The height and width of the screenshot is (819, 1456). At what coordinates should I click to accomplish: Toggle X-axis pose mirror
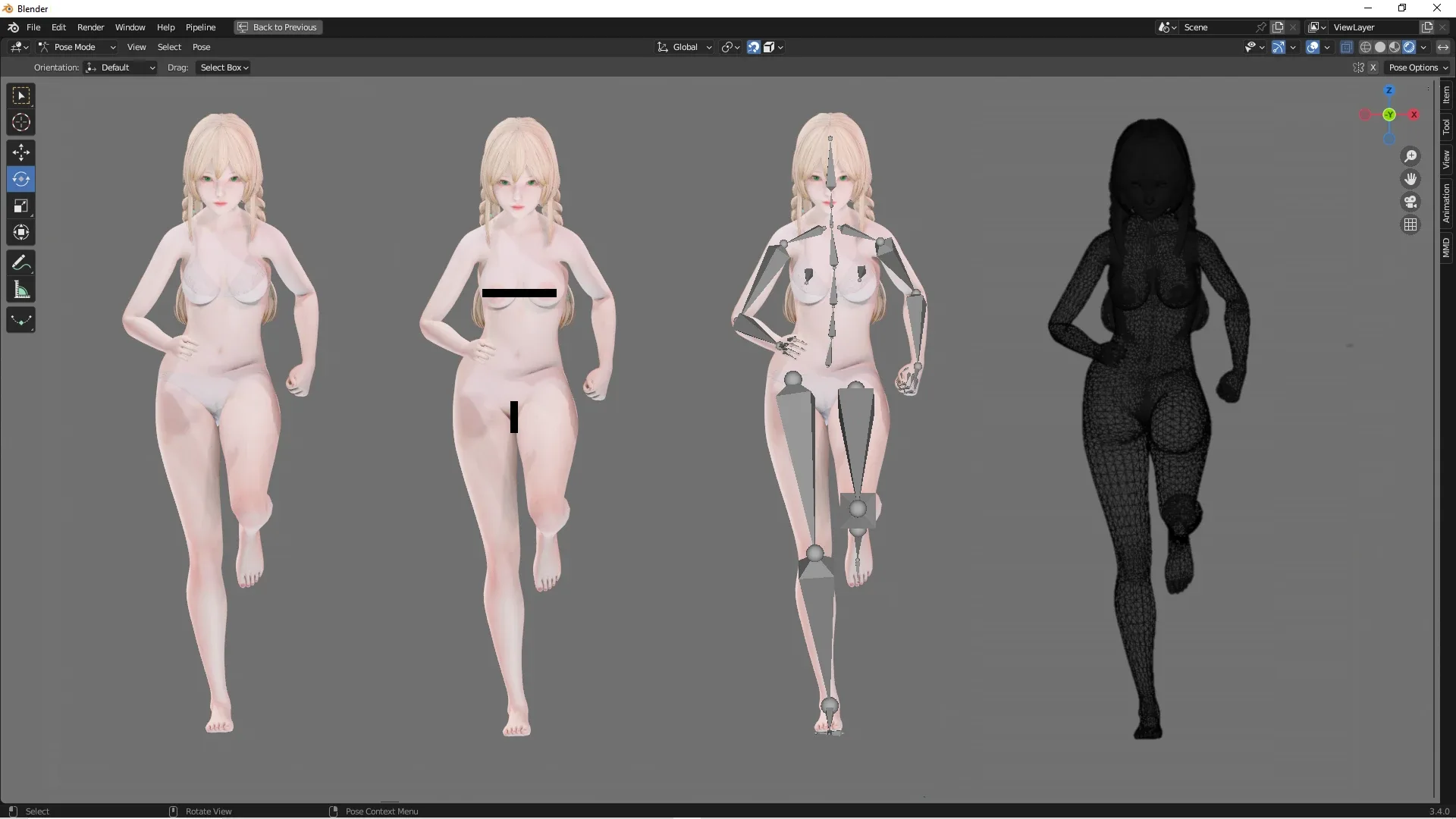[x=1373, y=67]
